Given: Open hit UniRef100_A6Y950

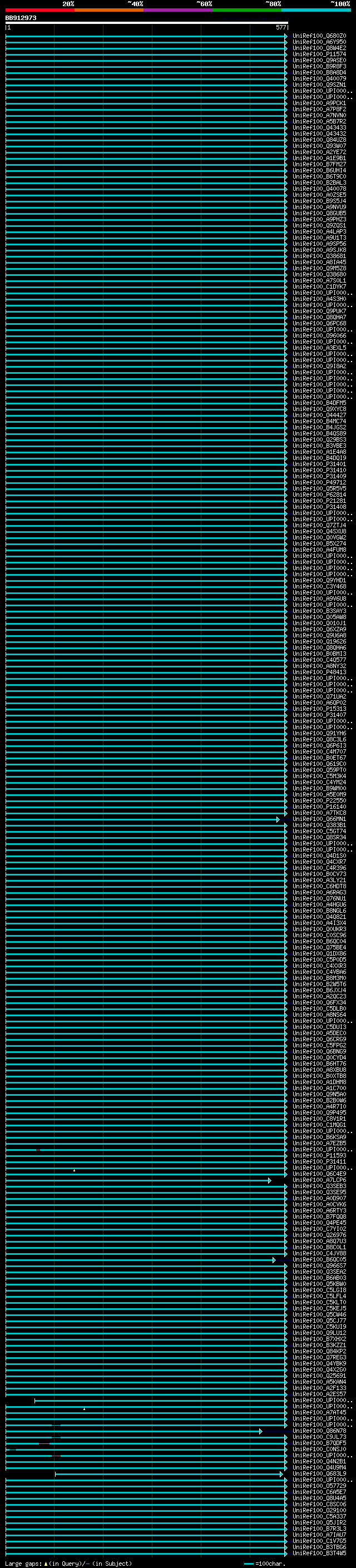Looking at the screenshot, I should [319, 42].
